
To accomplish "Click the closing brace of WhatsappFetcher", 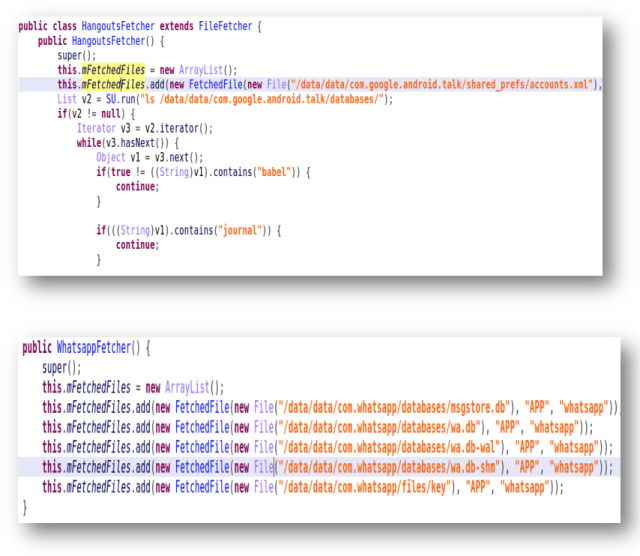I will pos(25,507).
